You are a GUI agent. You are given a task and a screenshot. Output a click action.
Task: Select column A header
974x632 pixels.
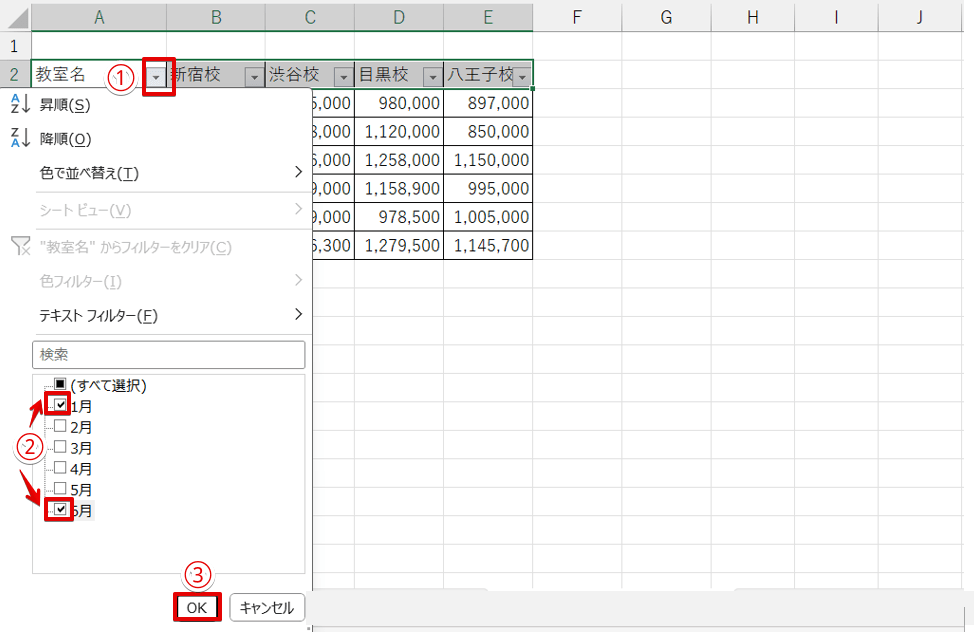coord(99,17)
